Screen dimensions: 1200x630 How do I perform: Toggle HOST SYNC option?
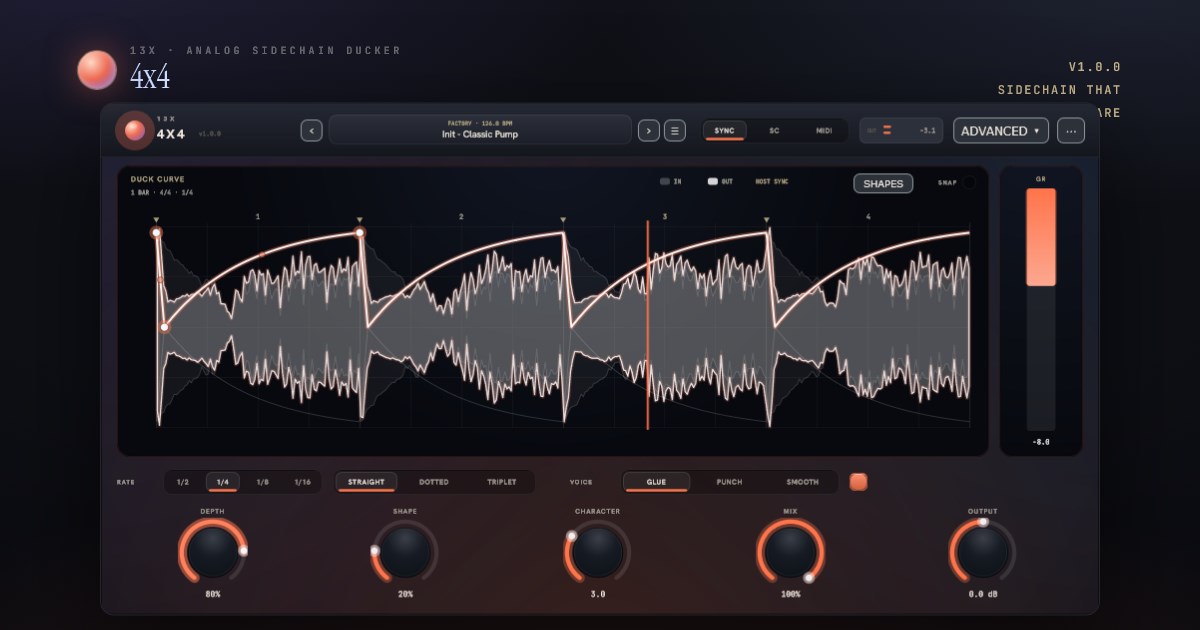(x=772, y=182)
